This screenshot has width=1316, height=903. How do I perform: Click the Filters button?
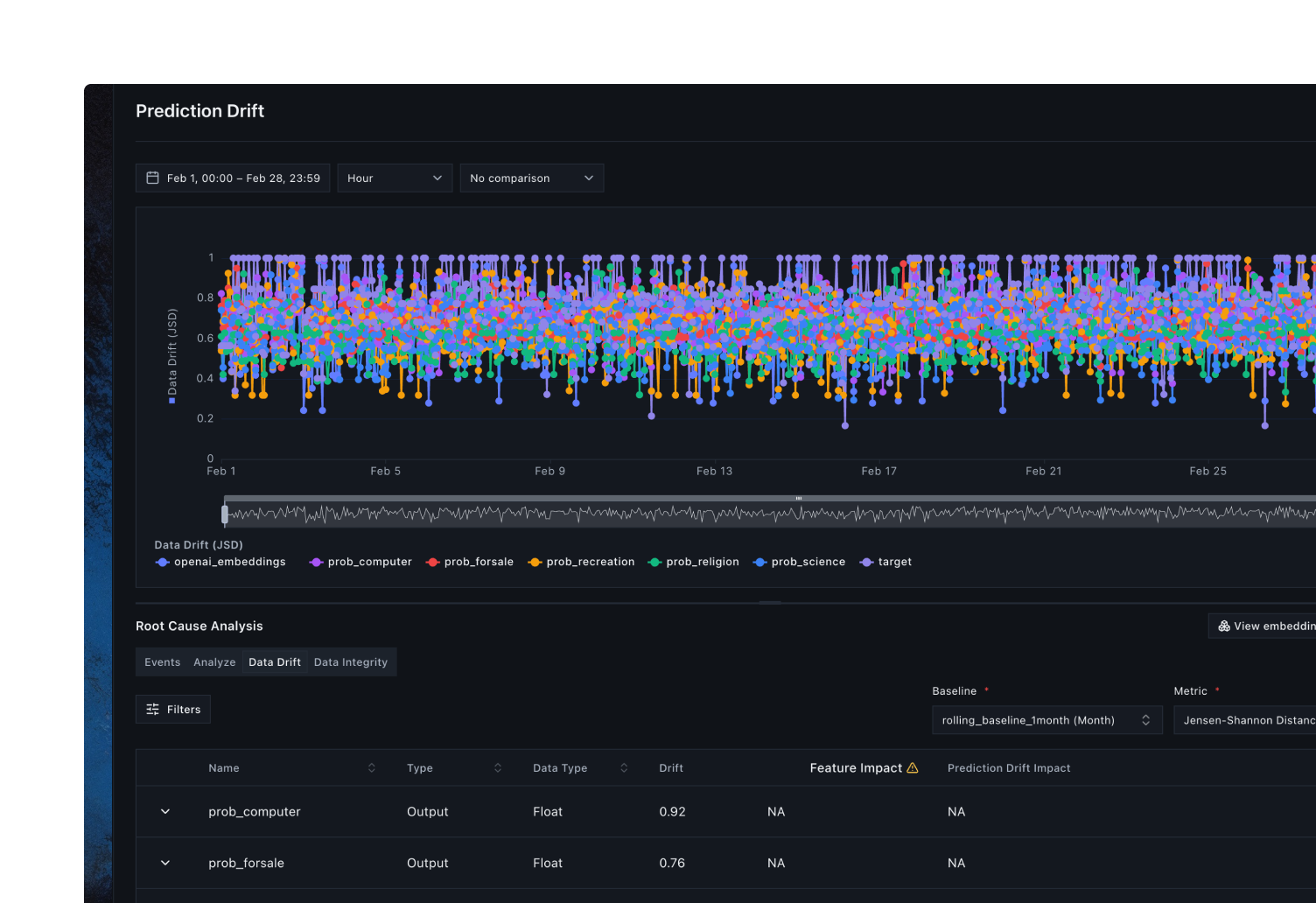[x=173, y=710]
